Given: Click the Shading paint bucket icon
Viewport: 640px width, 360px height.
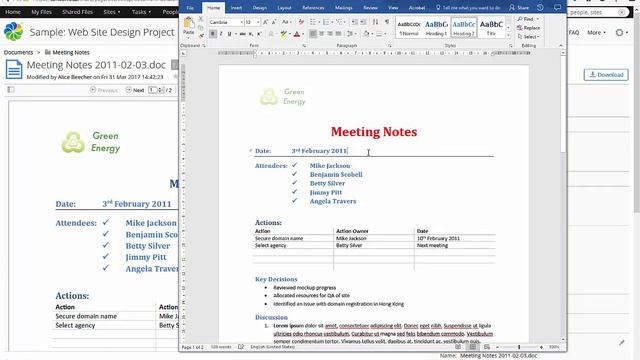Looking at the screenshot, I should pos(366,34).
